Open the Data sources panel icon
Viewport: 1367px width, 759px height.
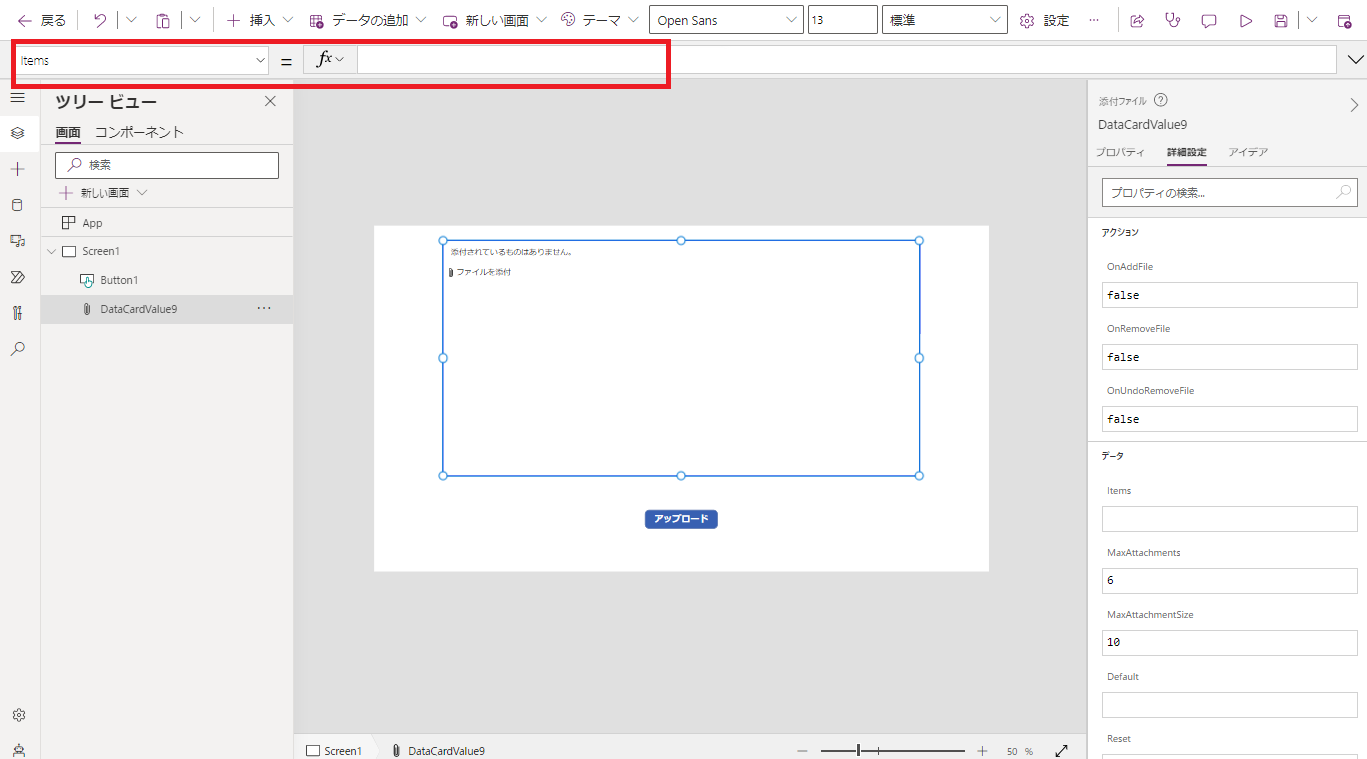(x=16, y=205)
